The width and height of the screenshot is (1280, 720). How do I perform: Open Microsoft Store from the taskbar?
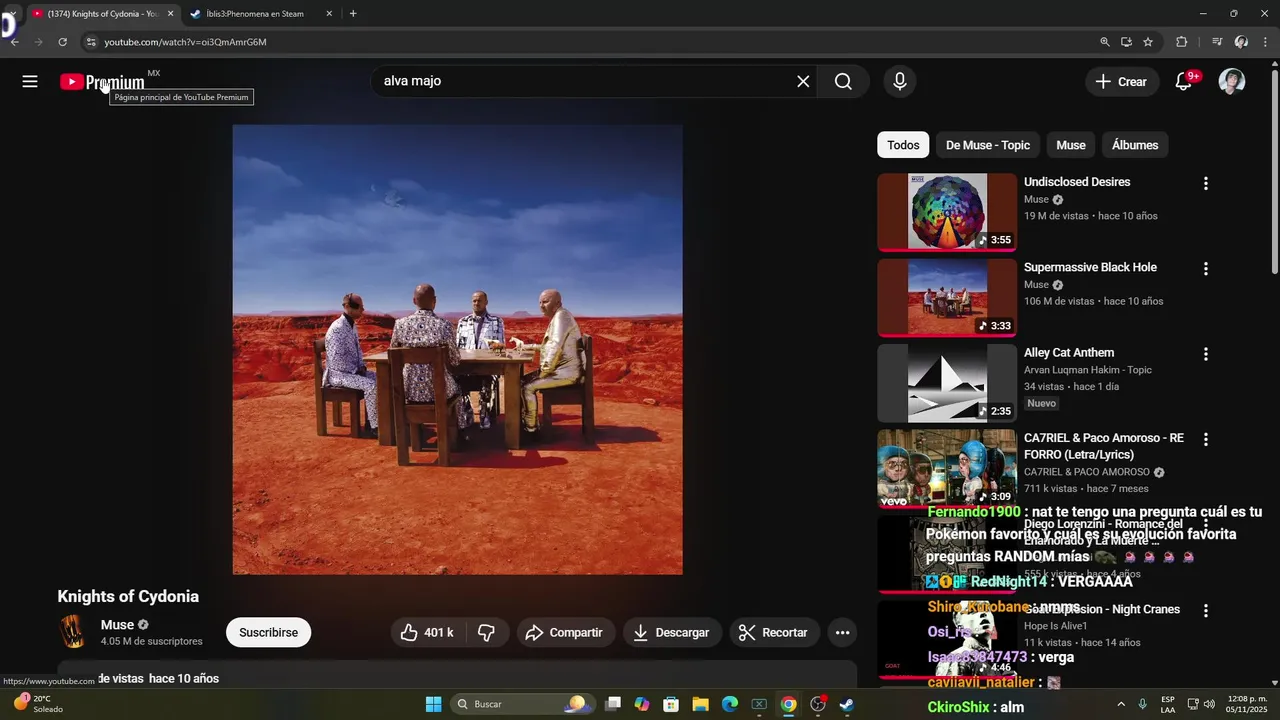pos(671,704)
